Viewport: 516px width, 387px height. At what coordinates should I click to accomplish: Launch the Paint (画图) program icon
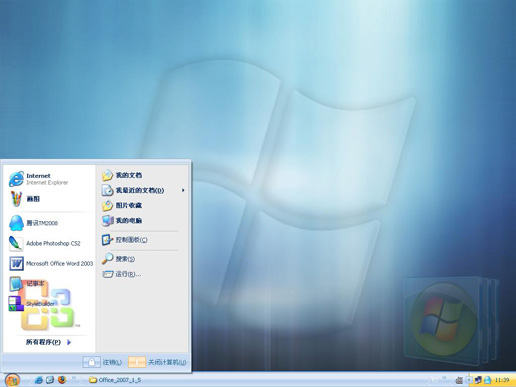(16, 199)
